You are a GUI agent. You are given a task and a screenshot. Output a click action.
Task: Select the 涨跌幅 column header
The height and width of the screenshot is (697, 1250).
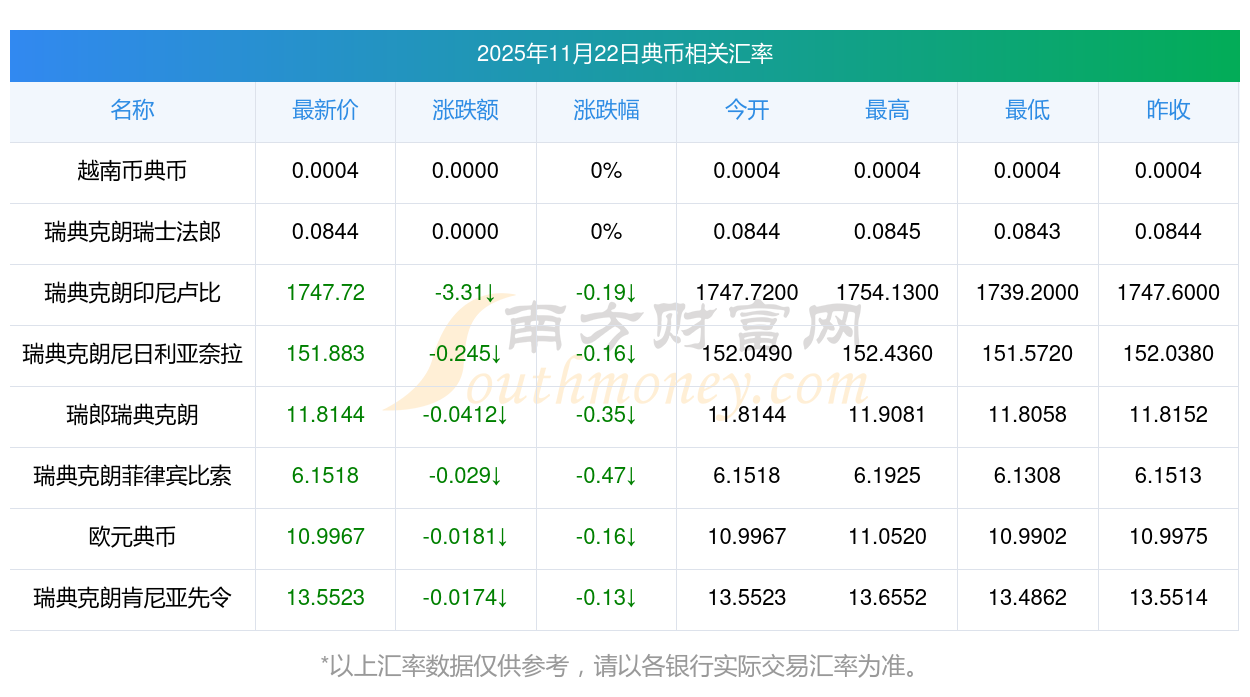coord(606,110)
